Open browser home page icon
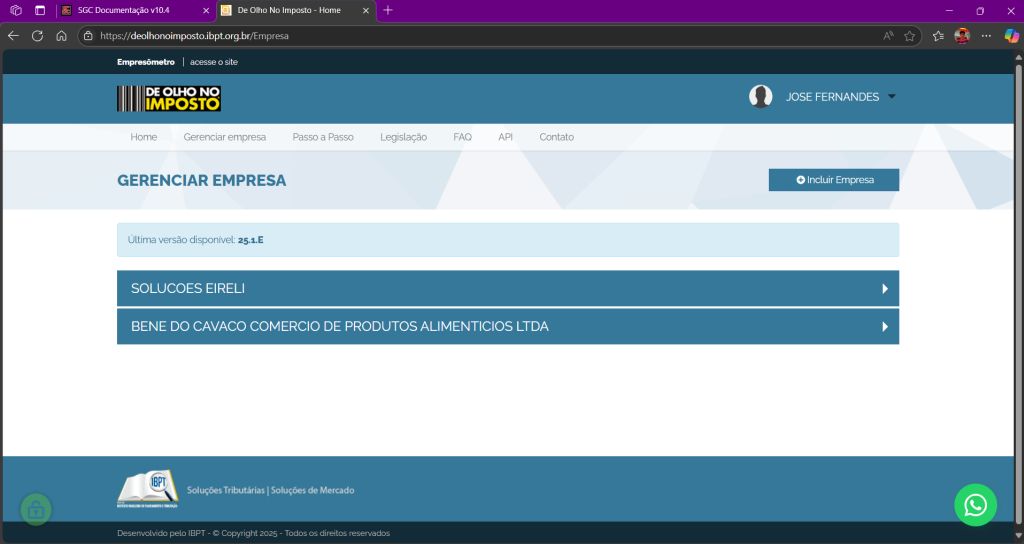 point(61,36)
